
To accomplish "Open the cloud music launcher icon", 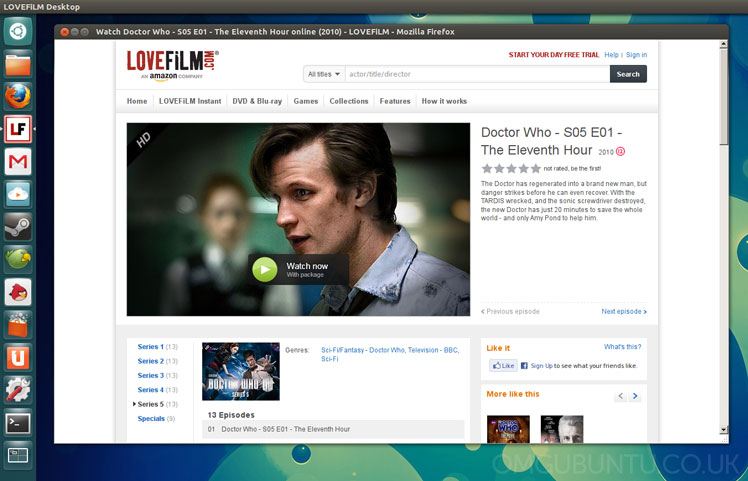I will (x=18, y=194).
